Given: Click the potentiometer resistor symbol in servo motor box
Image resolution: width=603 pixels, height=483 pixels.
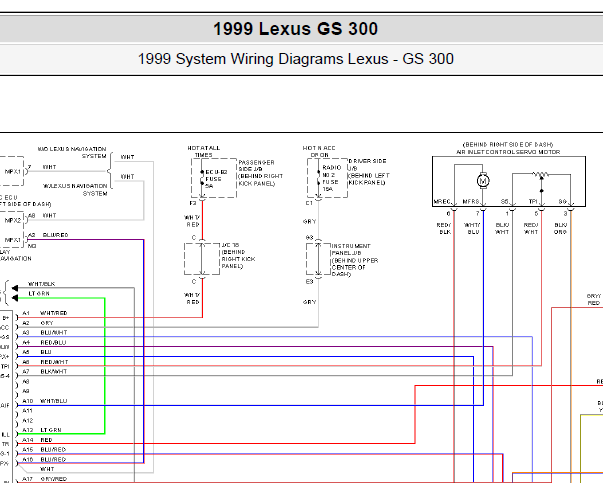Looking at the screenshot, I should (541, 175).
